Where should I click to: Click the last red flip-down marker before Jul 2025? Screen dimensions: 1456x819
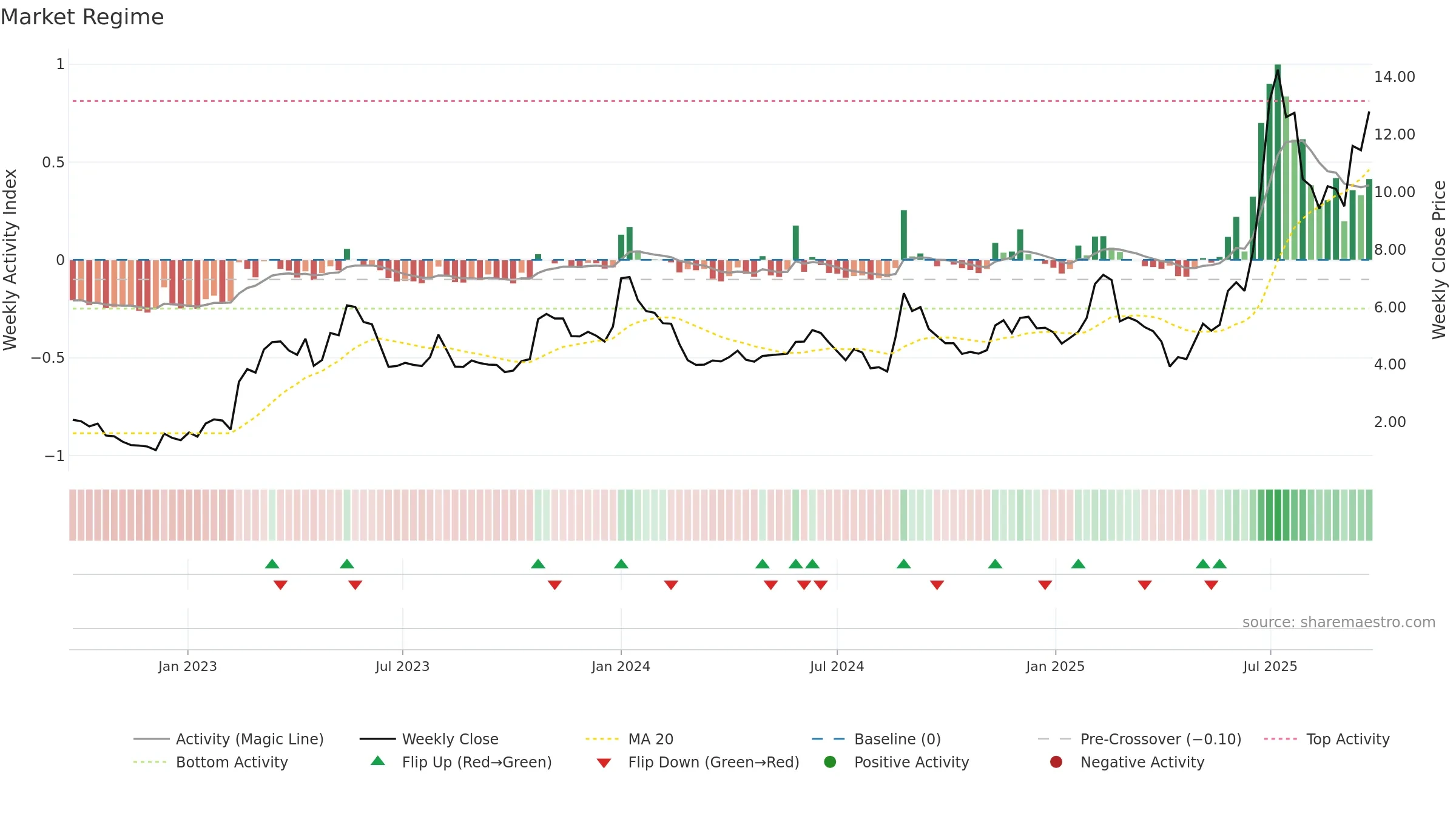pos(1212,585)
